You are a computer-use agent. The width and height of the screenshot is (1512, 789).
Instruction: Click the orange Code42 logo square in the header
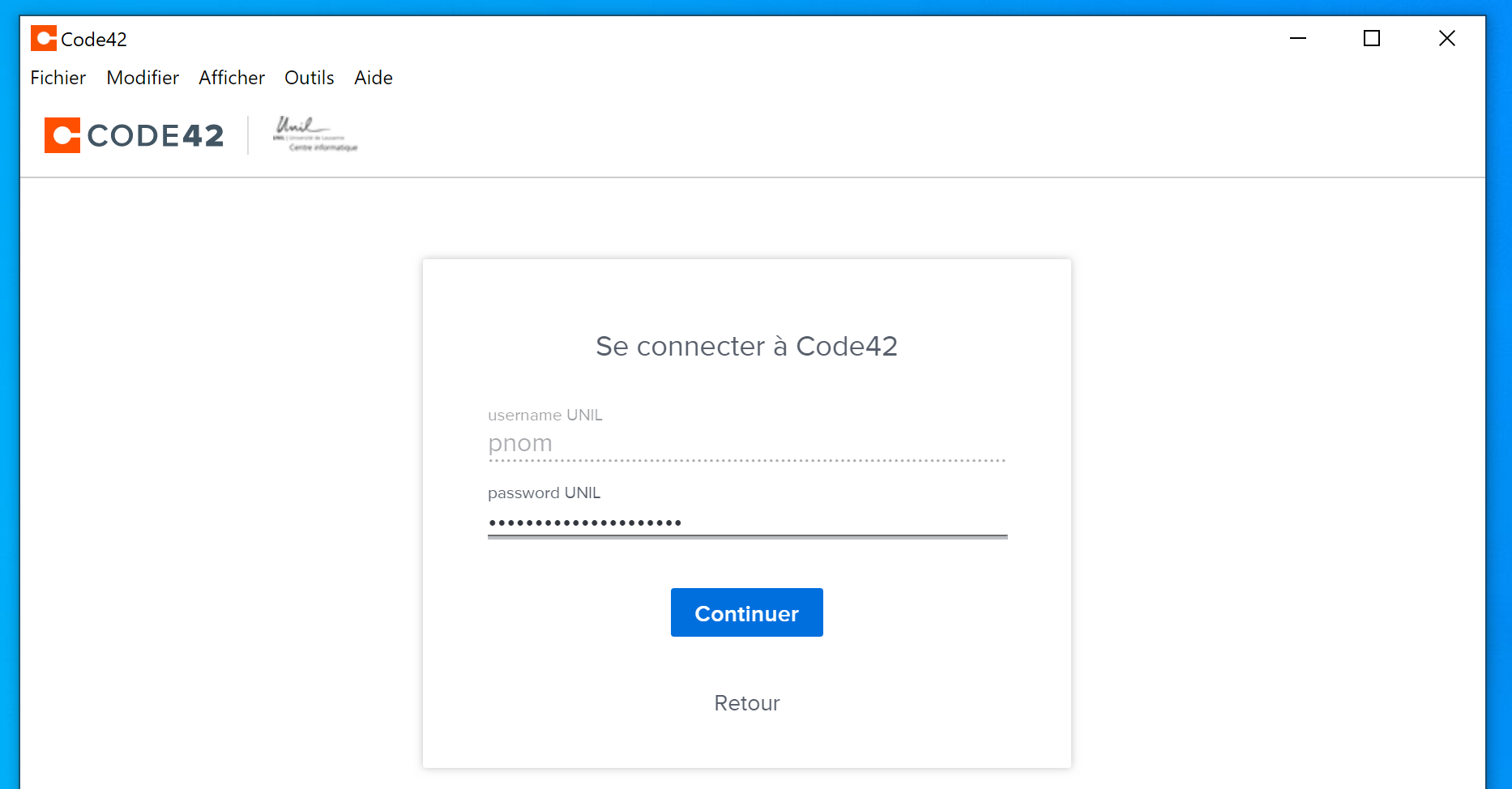pyautogui.click(x=62, y=135)
